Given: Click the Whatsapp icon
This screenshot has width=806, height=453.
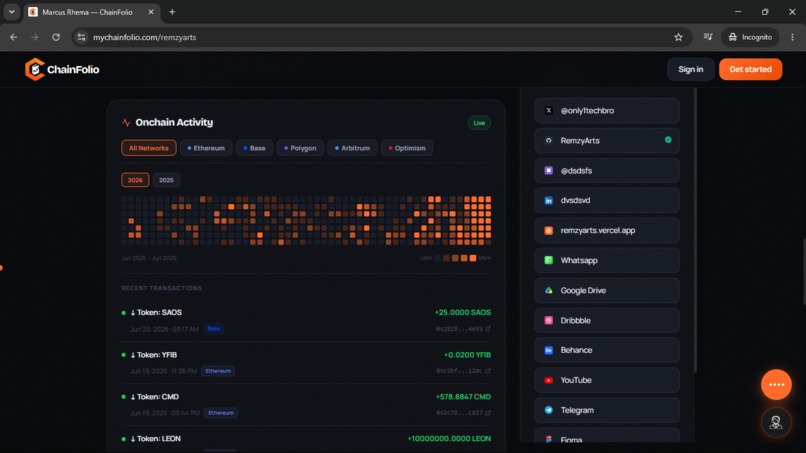Looking at the screenshot, I should tap(548, 260).
